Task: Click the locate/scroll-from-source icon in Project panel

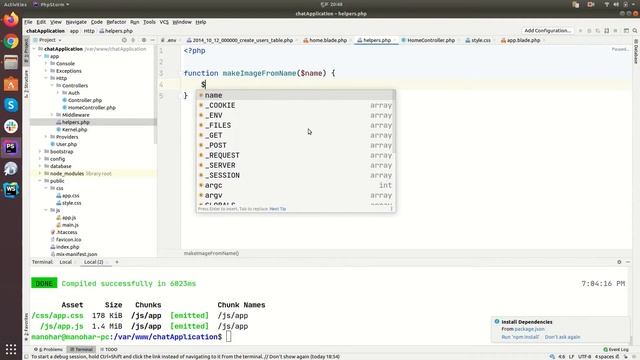Action: (x=124, y=40)
